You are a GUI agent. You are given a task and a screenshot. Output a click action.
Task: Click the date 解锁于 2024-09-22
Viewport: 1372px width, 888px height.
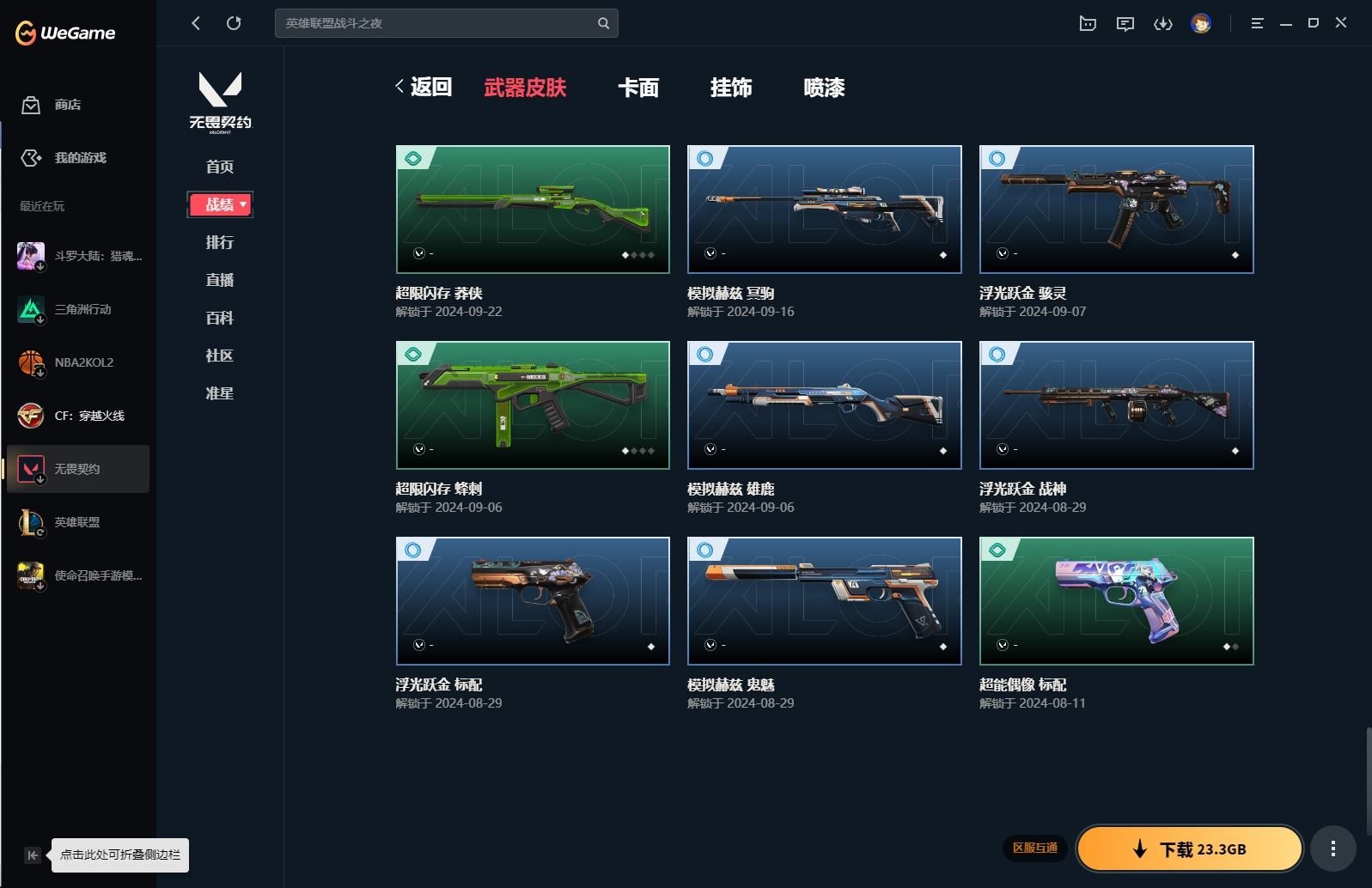click(x=448, y=312)
